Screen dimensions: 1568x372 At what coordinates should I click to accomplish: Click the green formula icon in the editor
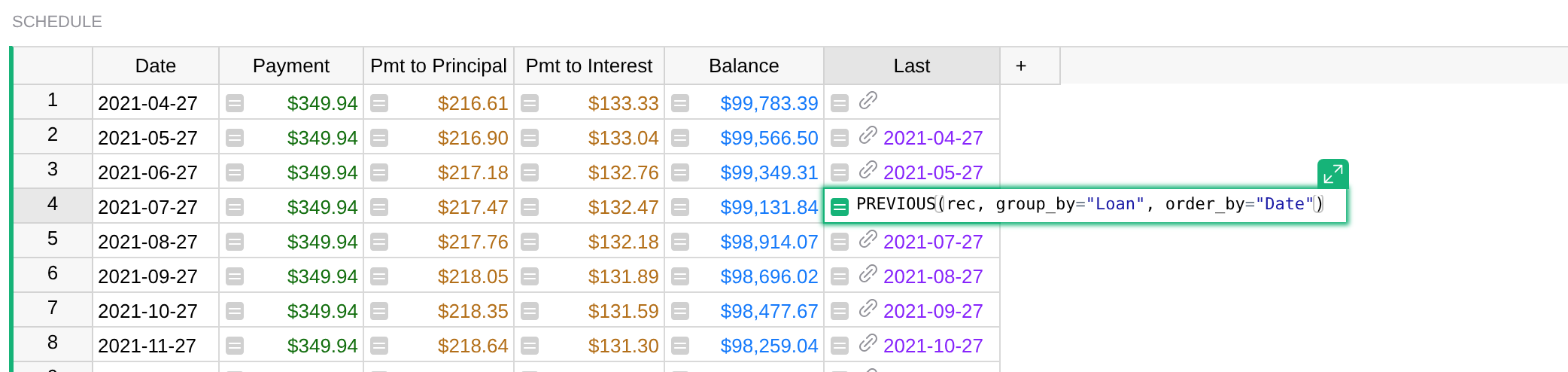(840, 206)
